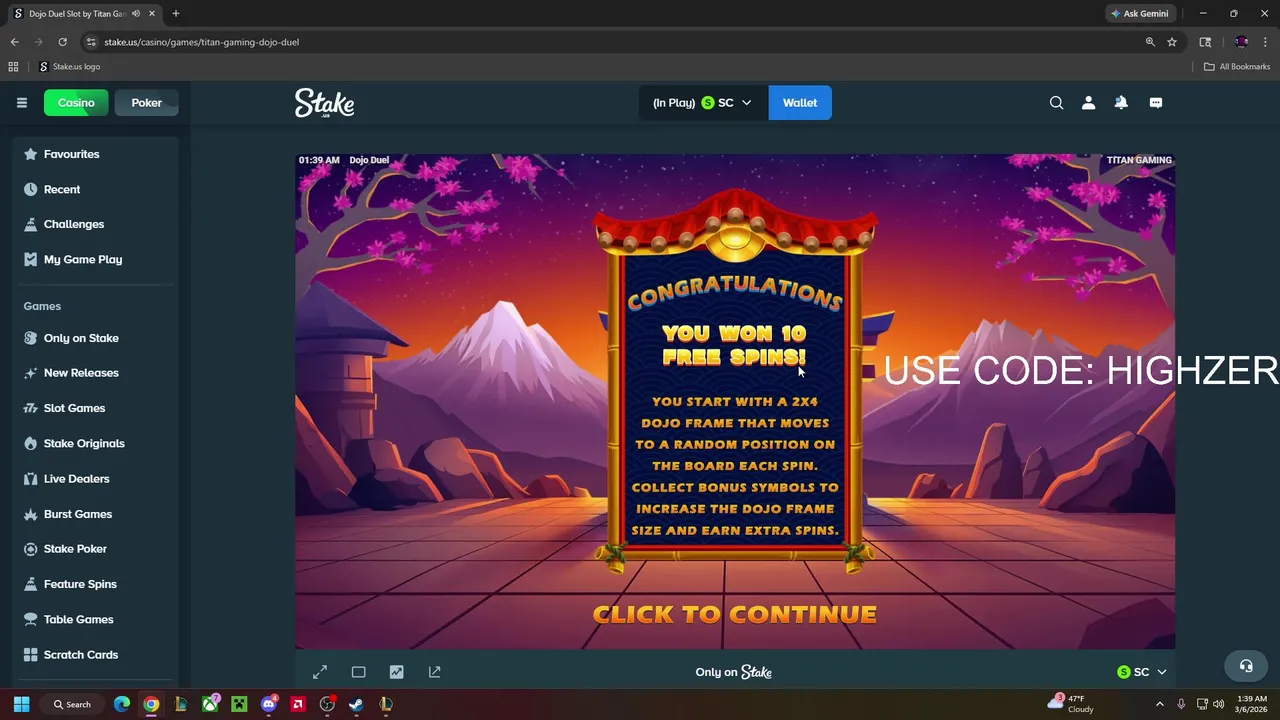Open volume control in system tray
This screenshot has height=720, width=1280.
coord(1220,704)
